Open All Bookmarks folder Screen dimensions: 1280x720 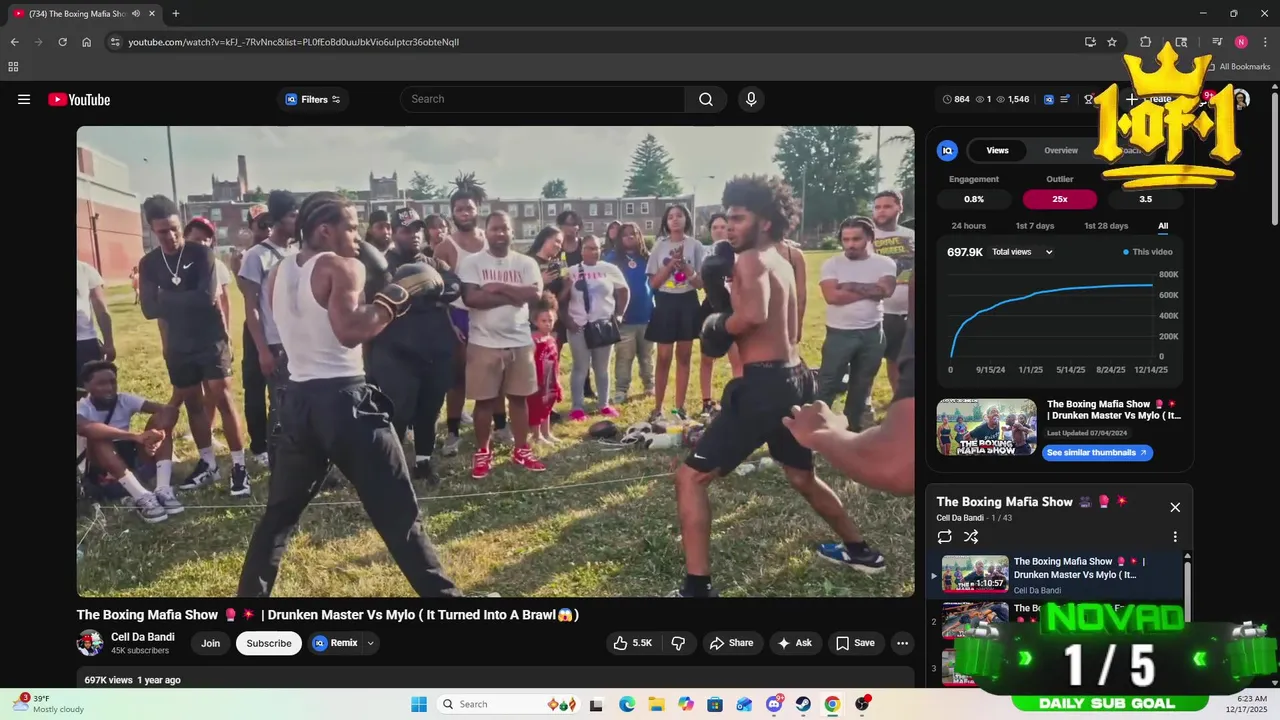coord(1238,66)
